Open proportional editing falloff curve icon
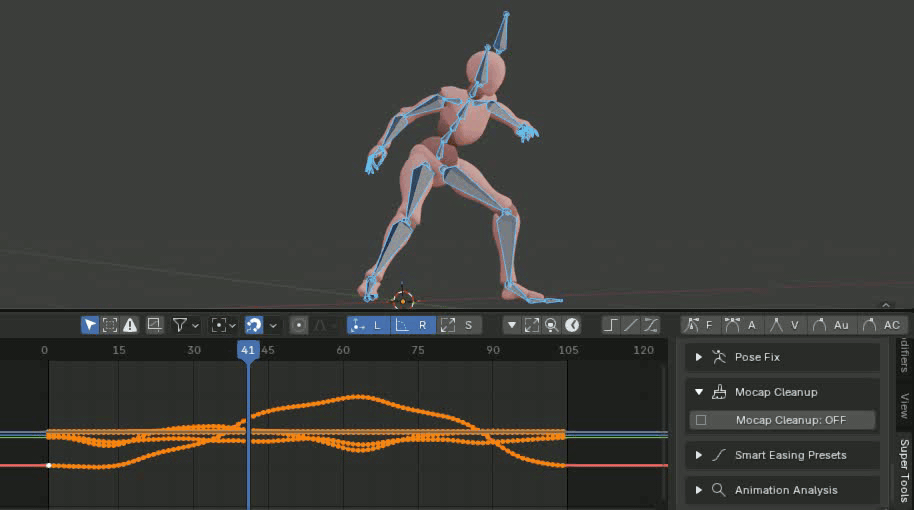 [320, 325]
